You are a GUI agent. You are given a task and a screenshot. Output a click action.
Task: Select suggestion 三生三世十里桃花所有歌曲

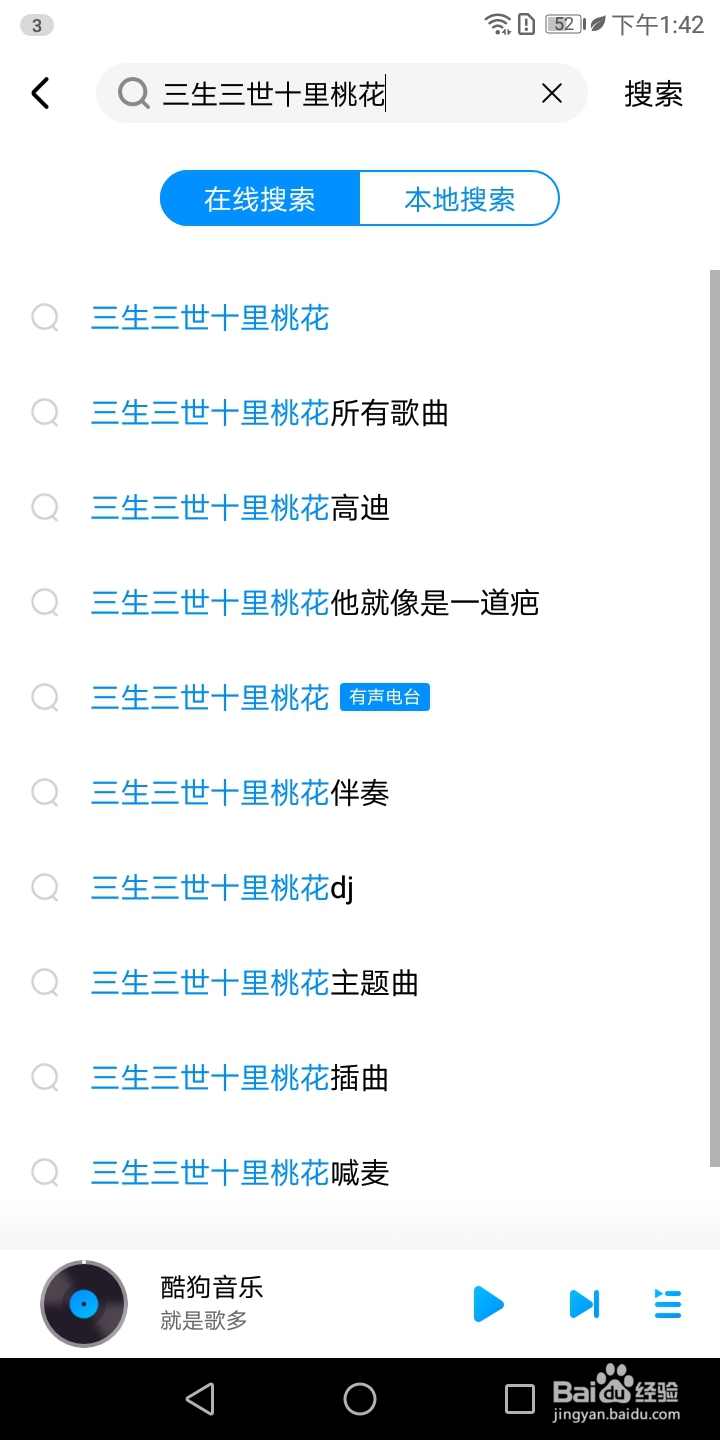[x=270, y=413]
